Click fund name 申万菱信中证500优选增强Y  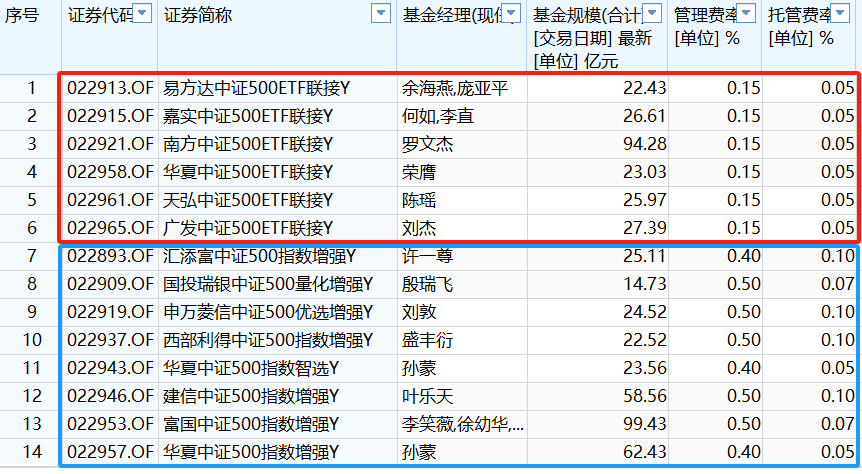coord(268,312)
